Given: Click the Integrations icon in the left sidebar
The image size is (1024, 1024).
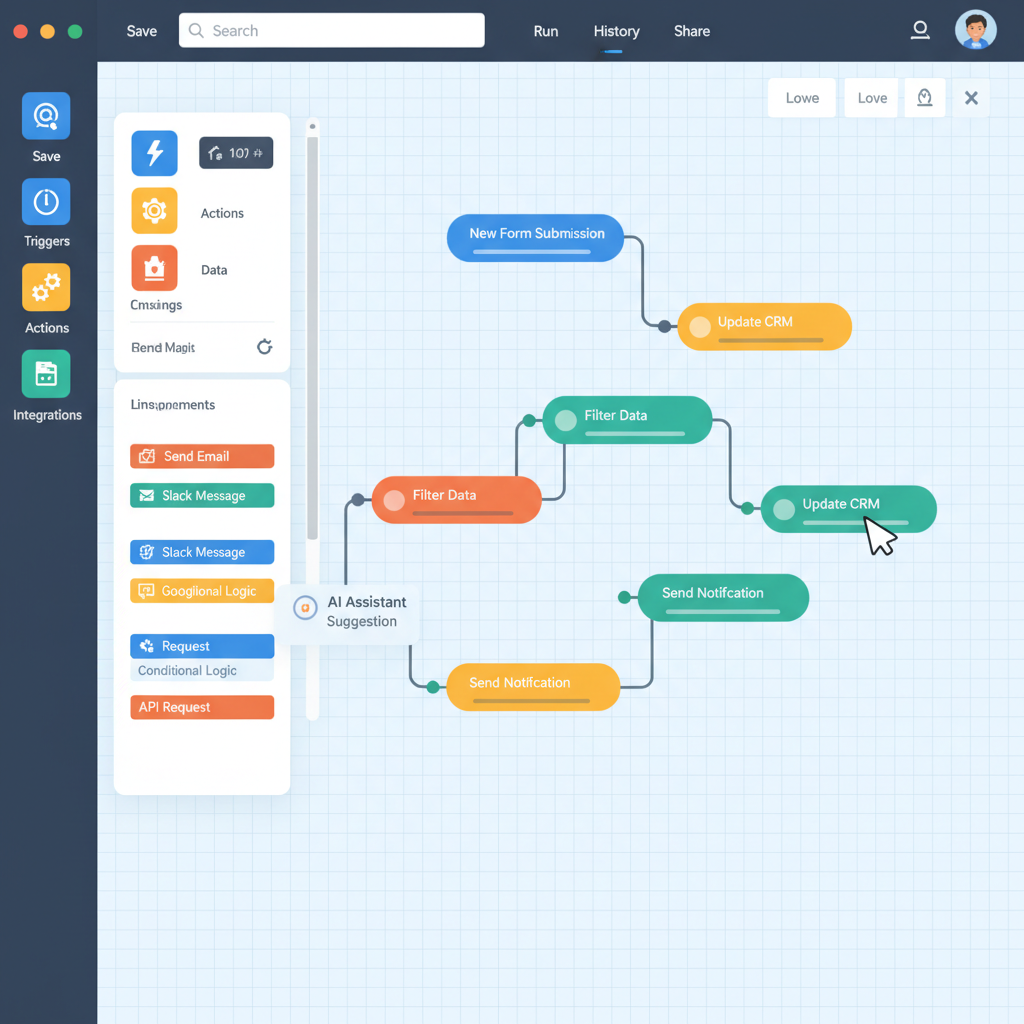Looking at the screenshot, I should (46, 373).
